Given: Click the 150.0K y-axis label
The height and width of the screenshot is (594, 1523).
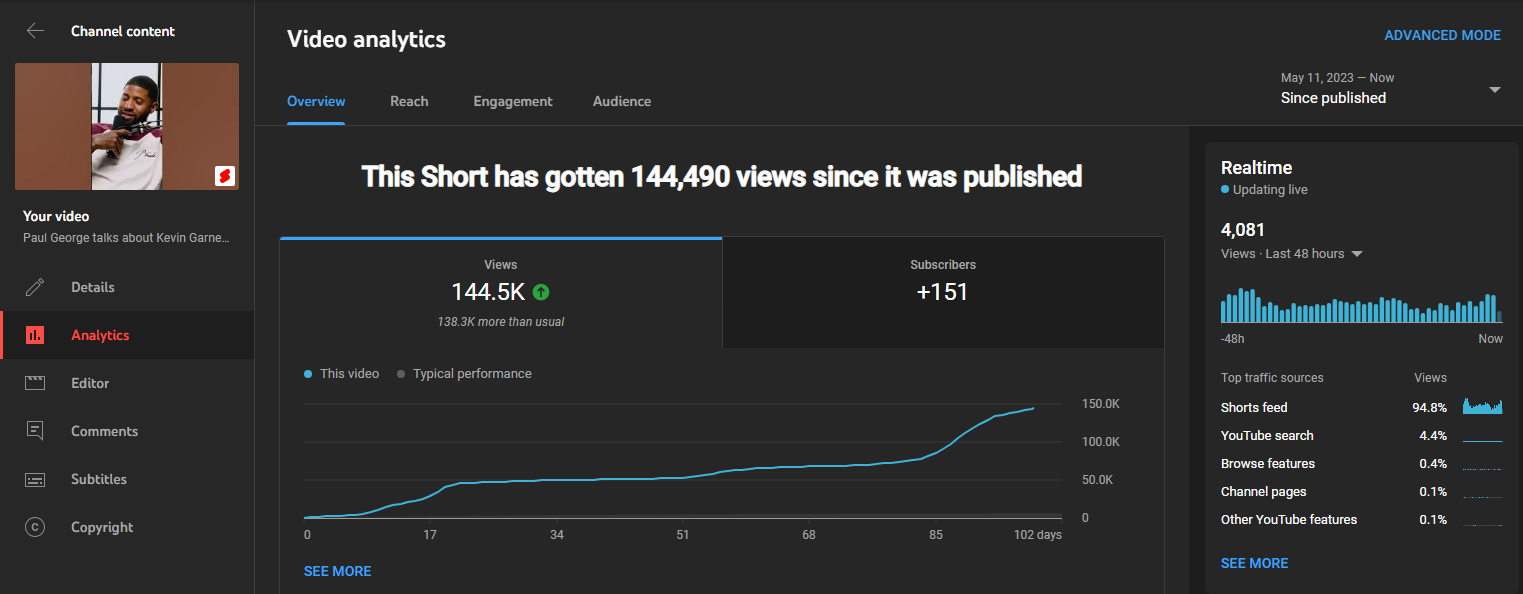Looking at the screenshot, I should point(1101,404).
